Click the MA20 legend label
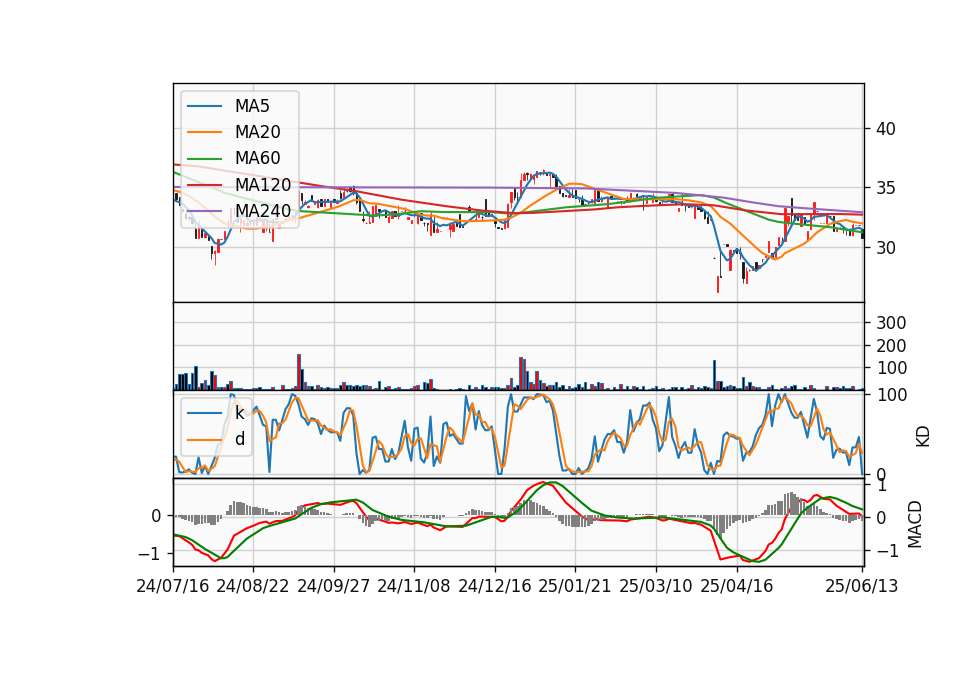Screen dimensions: 960x690 [x=257, y=132]
